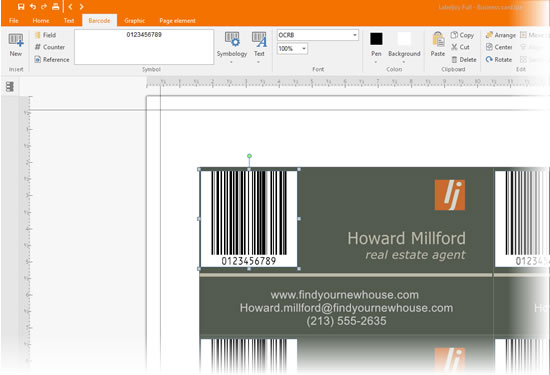Click the barcode symbol data field 0123456789
The height and width of the screenshot is (375, 550).
[144, 47]
